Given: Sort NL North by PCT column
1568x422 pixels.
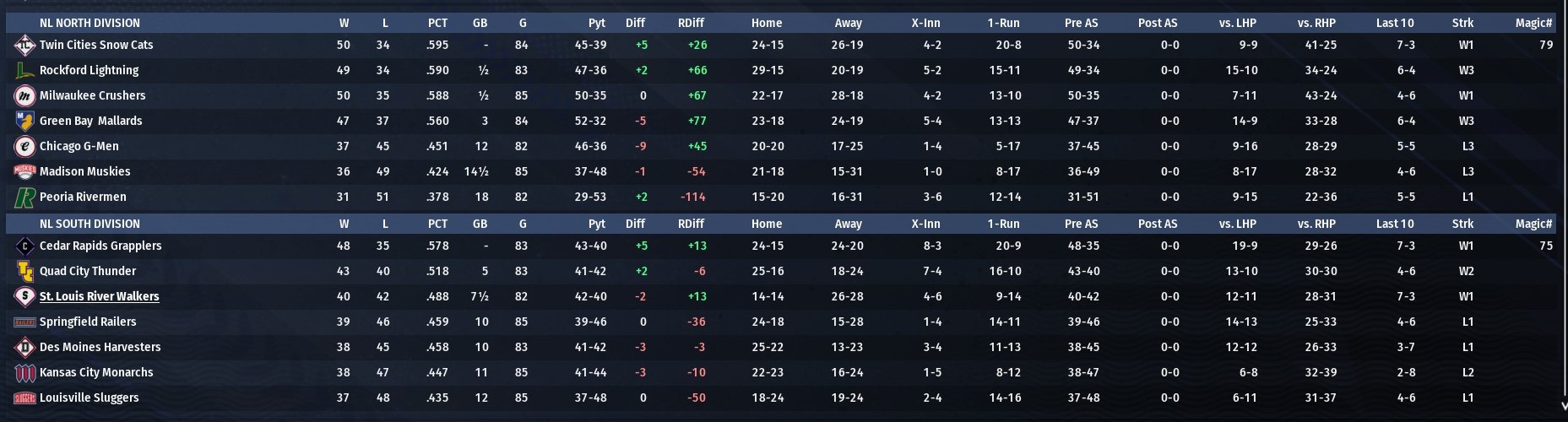Looking at the screenshot, I should coord(437,23).
